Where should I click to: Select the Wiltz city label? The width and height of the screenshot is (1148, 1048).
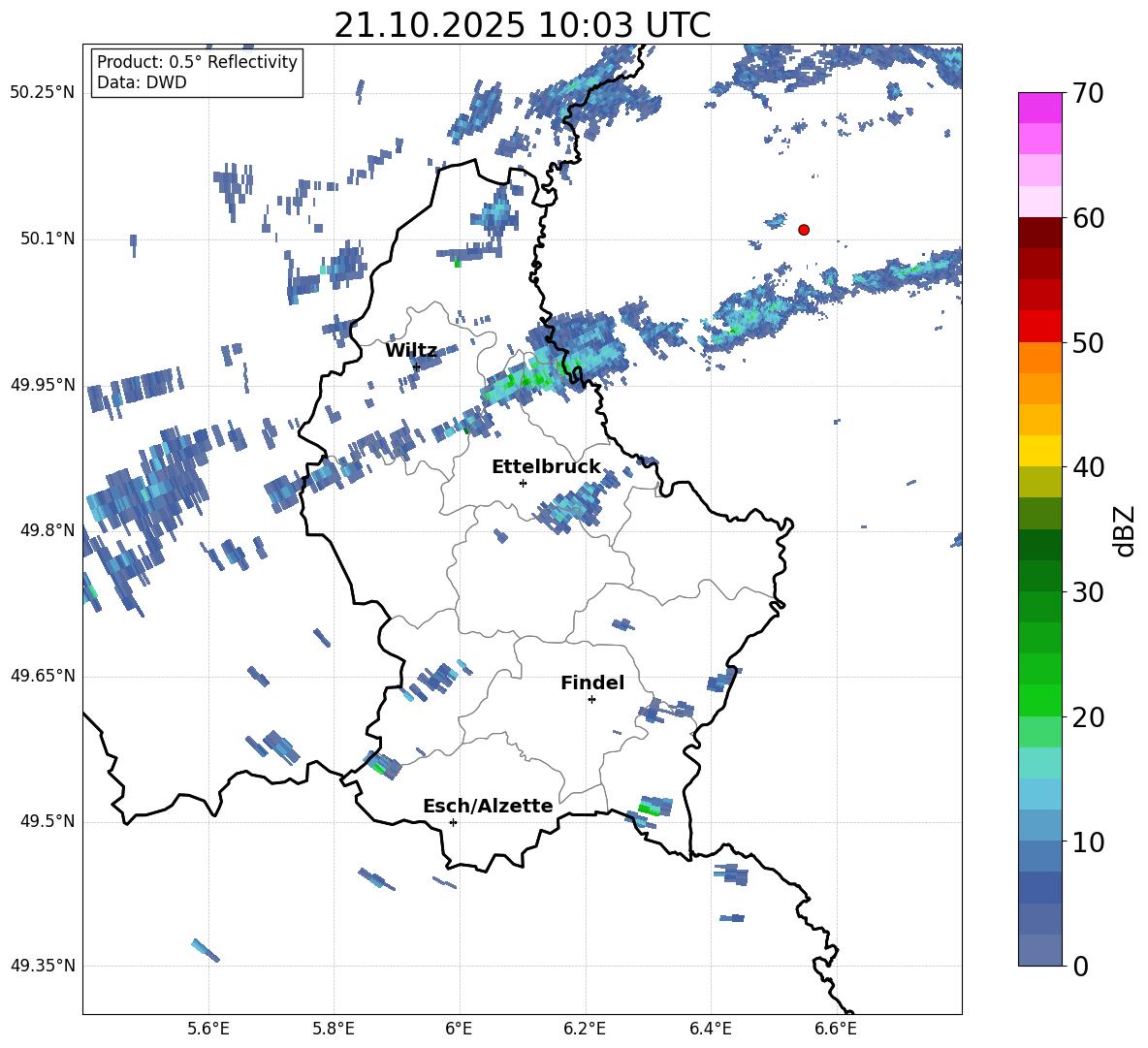tap(411, 351)
